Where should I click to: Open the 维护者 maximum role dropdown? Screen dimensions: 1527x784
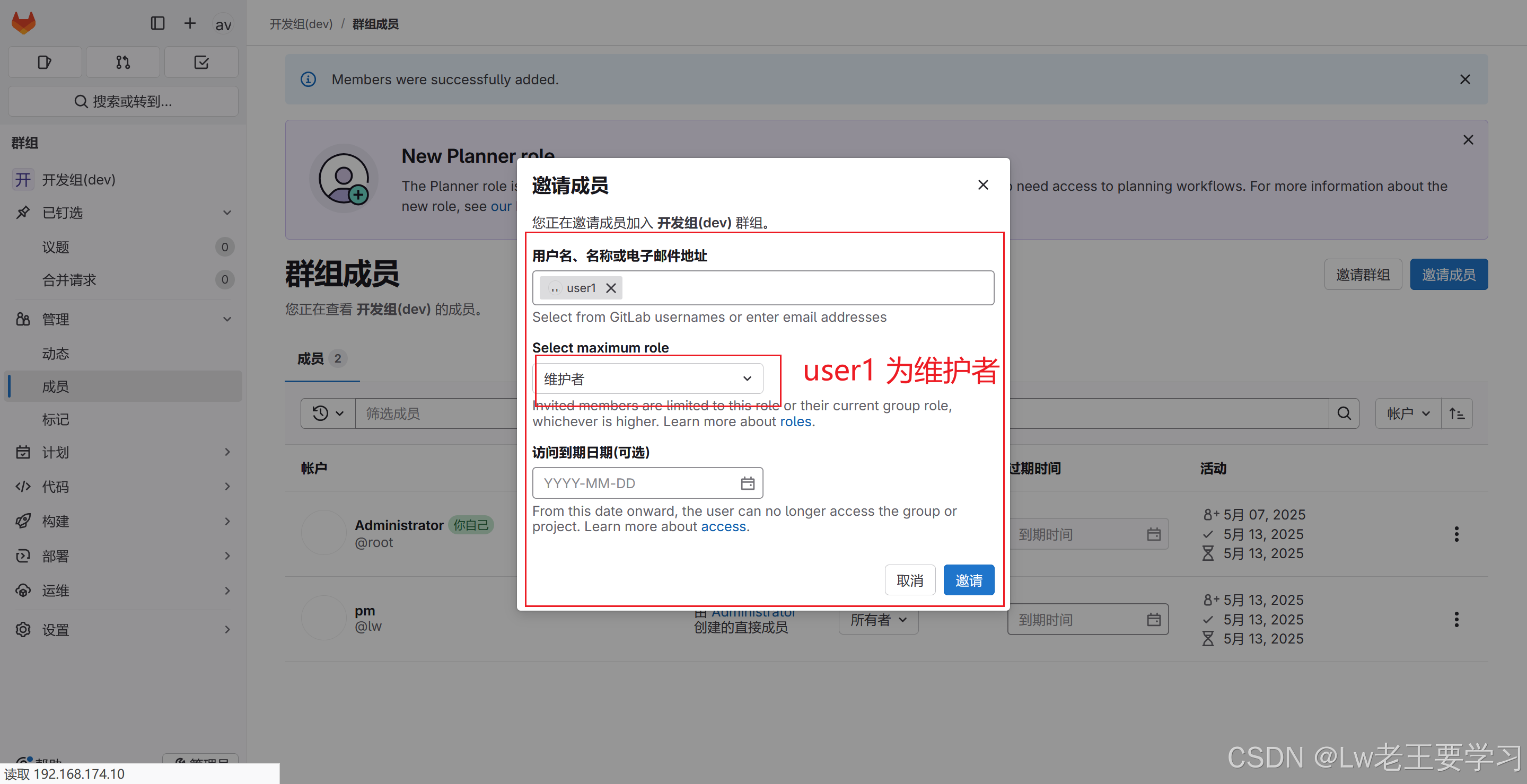648,378
